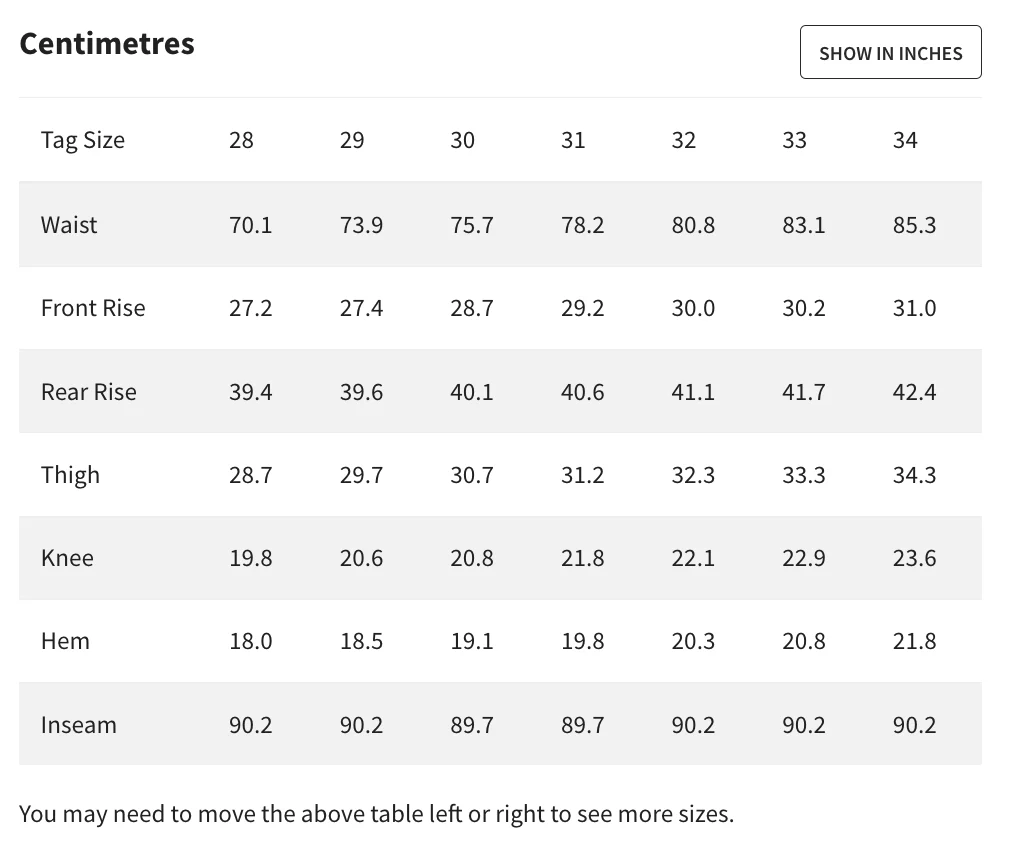Click the Show in Inches button
Image resolution: width=1022 pixels, height=864 pixels.
(890, 53)
